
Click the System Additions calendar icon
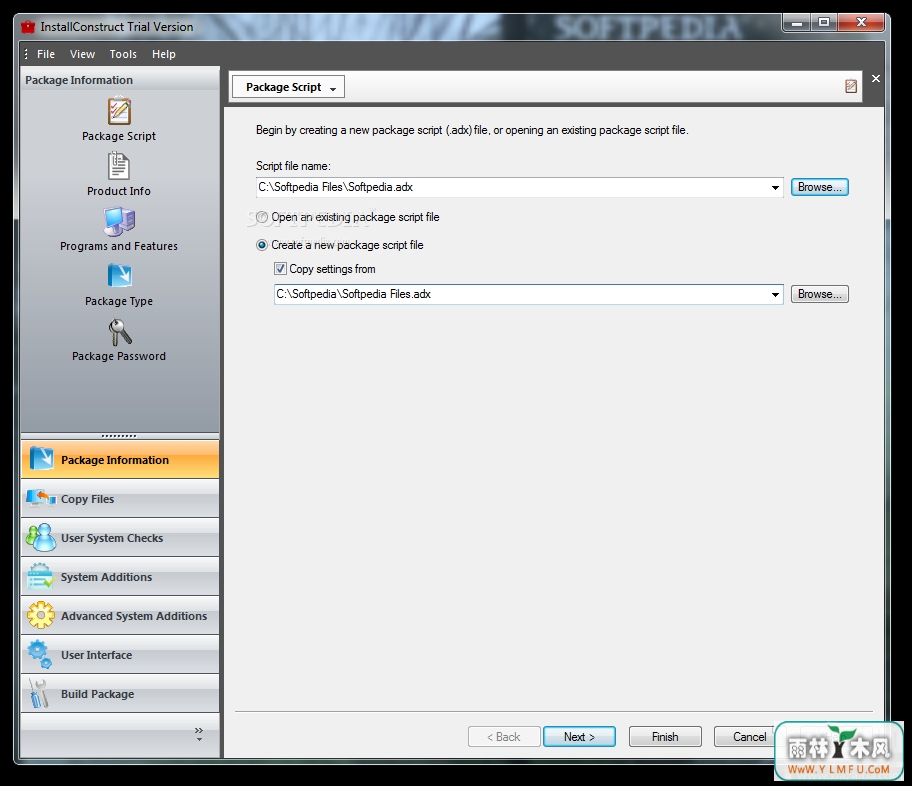point(41,577)
